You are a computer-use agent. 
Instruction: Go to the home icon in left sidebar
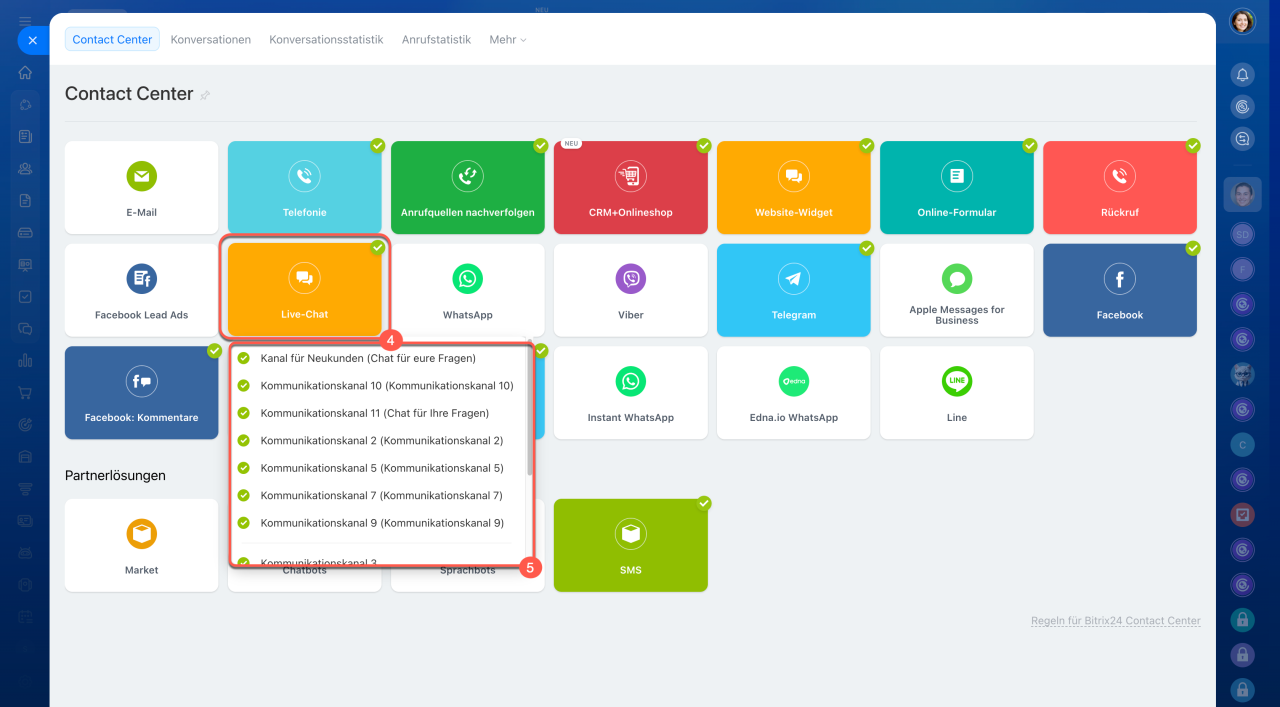point(25,73)
